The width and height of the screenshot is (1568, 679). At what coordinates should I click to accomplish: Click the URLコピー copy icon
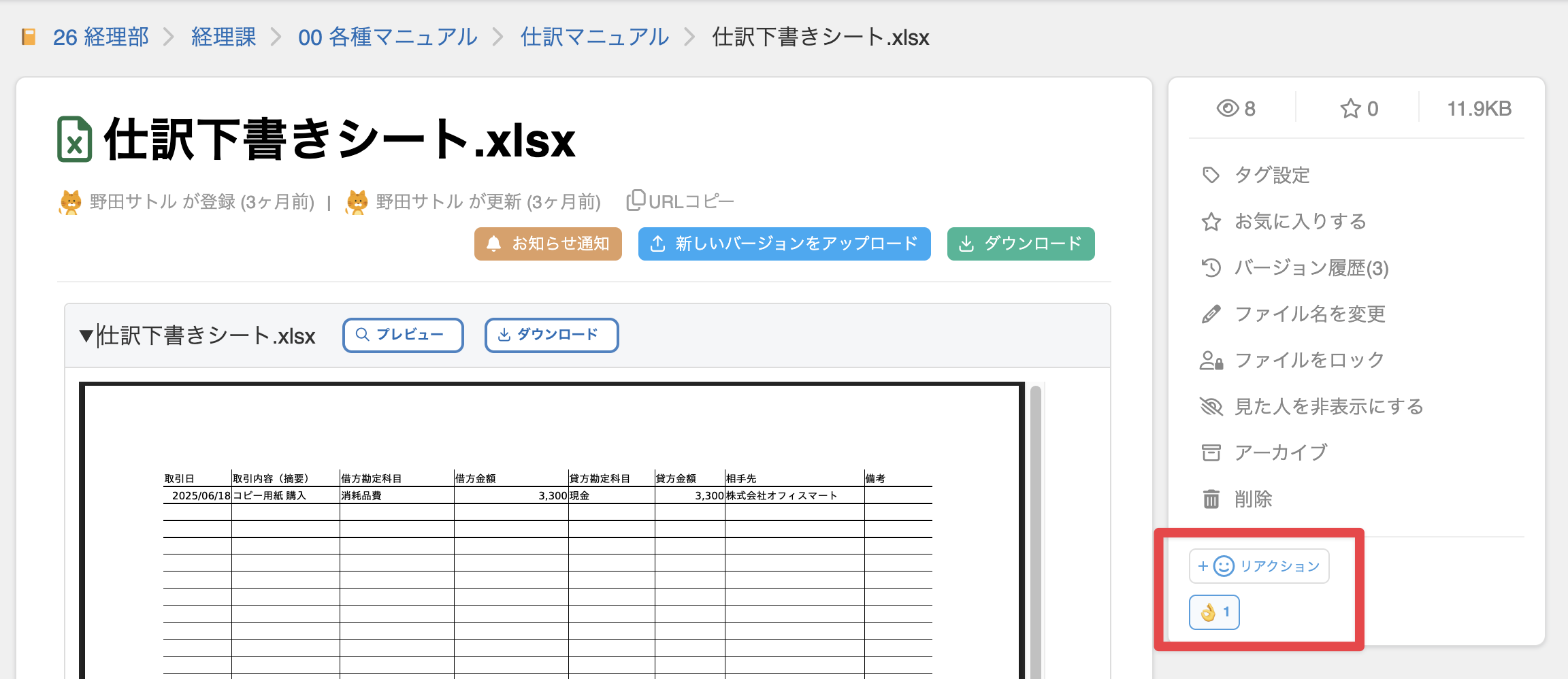(635, 201)
